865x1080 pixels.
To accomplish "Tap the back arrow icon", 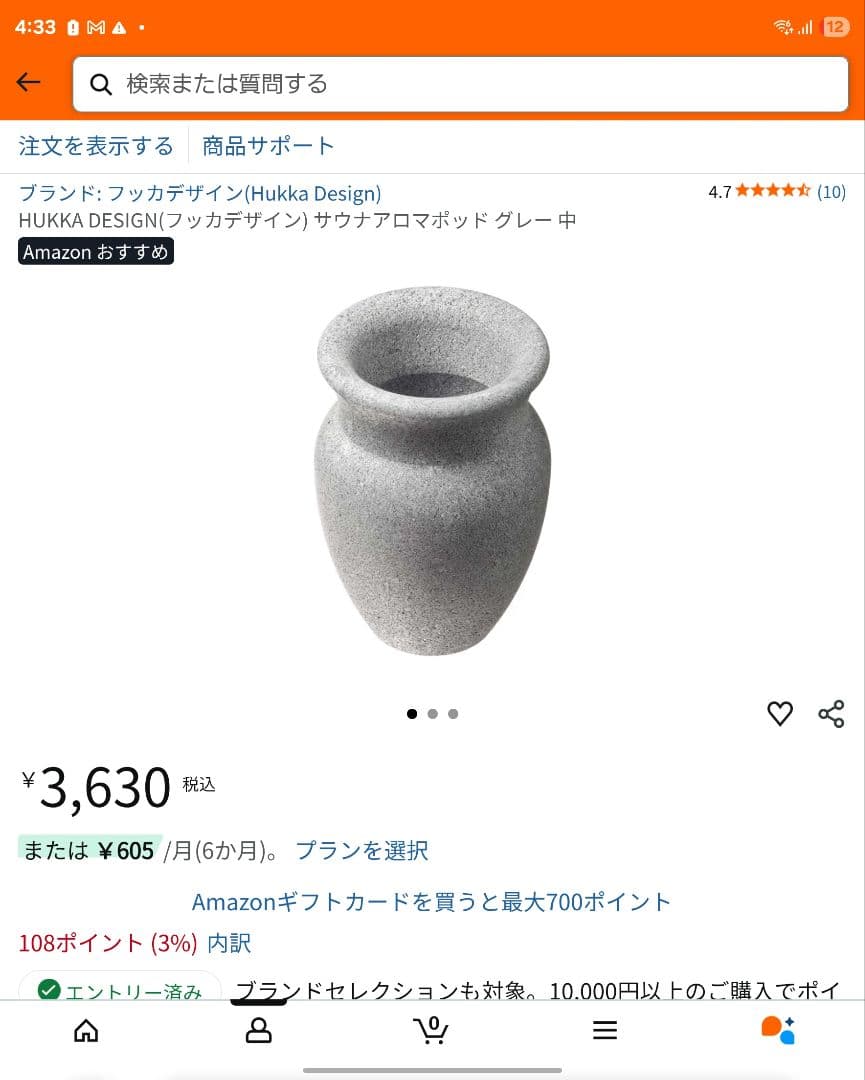I will 28,83.
